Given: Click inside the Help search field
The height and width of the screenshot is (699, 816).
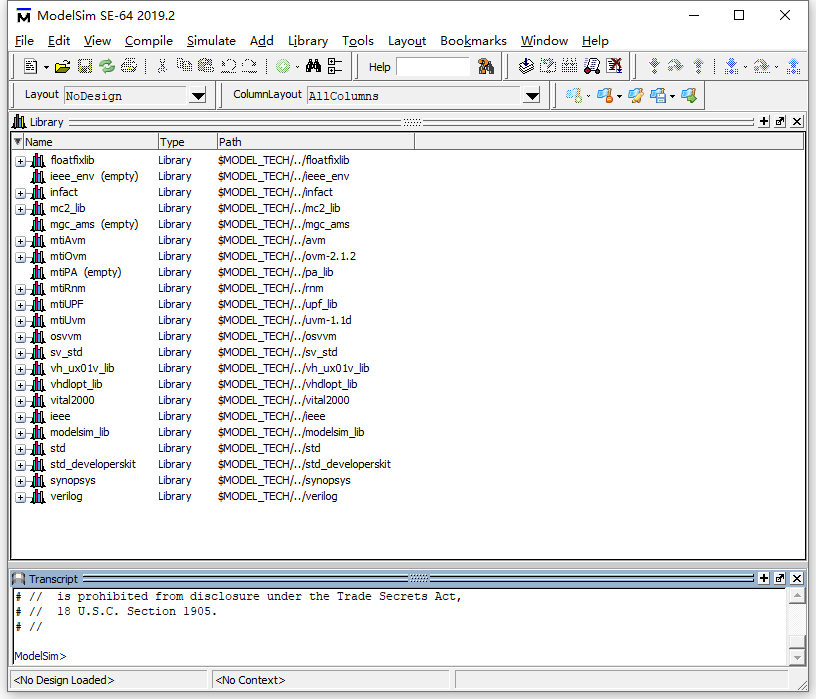Looking at the screenshot, I should click(432, 67).
